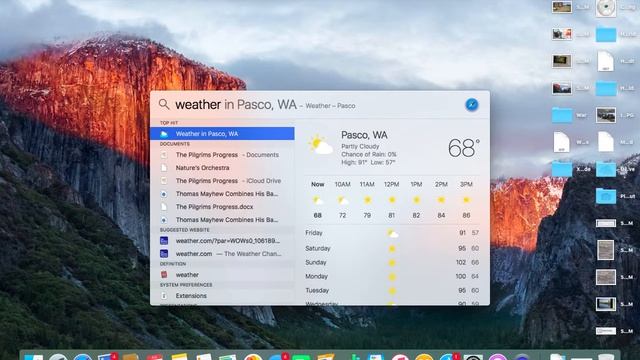Open 'Thomas Mayhew Combines' result just below 'The Pilgrims Progress.docx'
Image resolution: width=640 pixels, height=360 pixels.
[222, 220]
